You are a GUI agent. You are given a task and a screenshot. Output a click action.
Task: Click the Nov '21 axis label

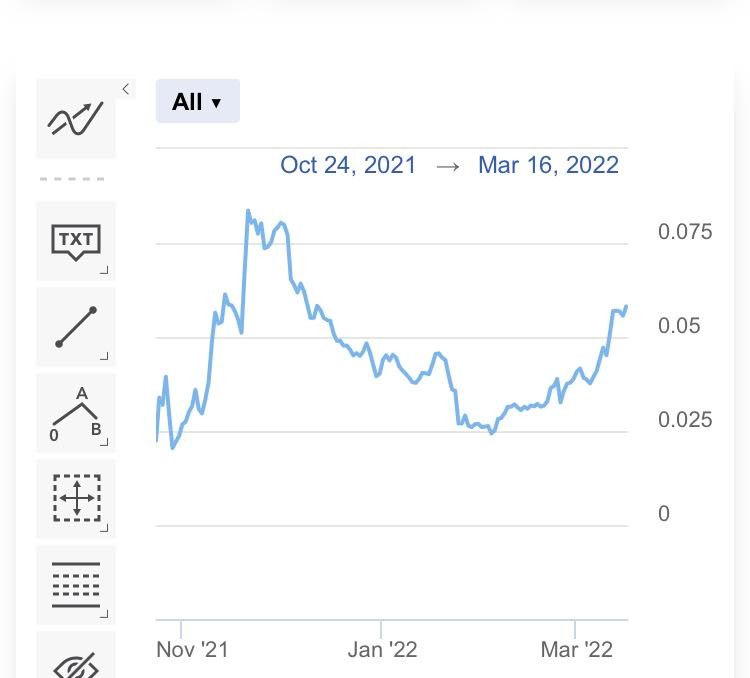click(x=192, y=650)
